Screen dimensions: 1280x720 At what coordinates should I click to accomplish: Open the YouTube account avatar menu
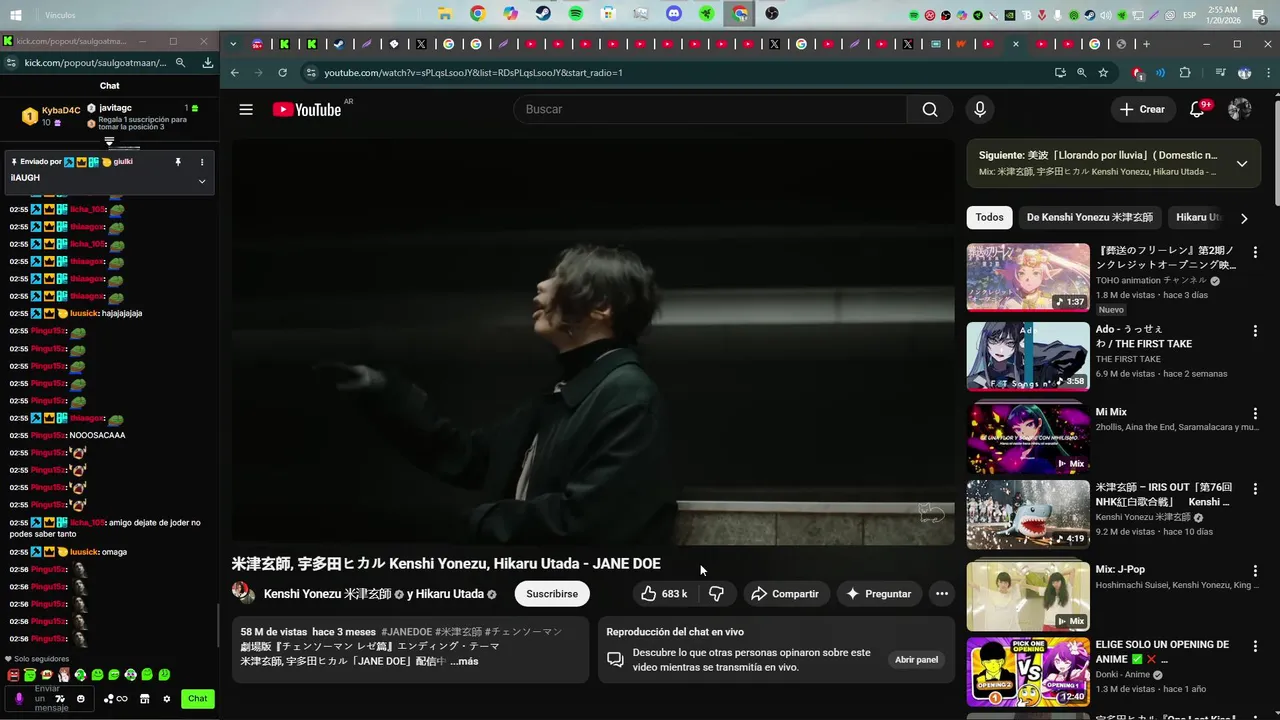tap(1240, 109)
